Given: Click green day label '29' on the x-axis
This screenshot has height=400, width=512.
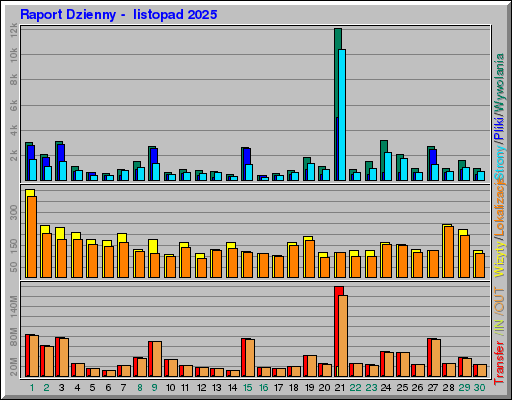Looking at the screenshot, I should (464, 388).
